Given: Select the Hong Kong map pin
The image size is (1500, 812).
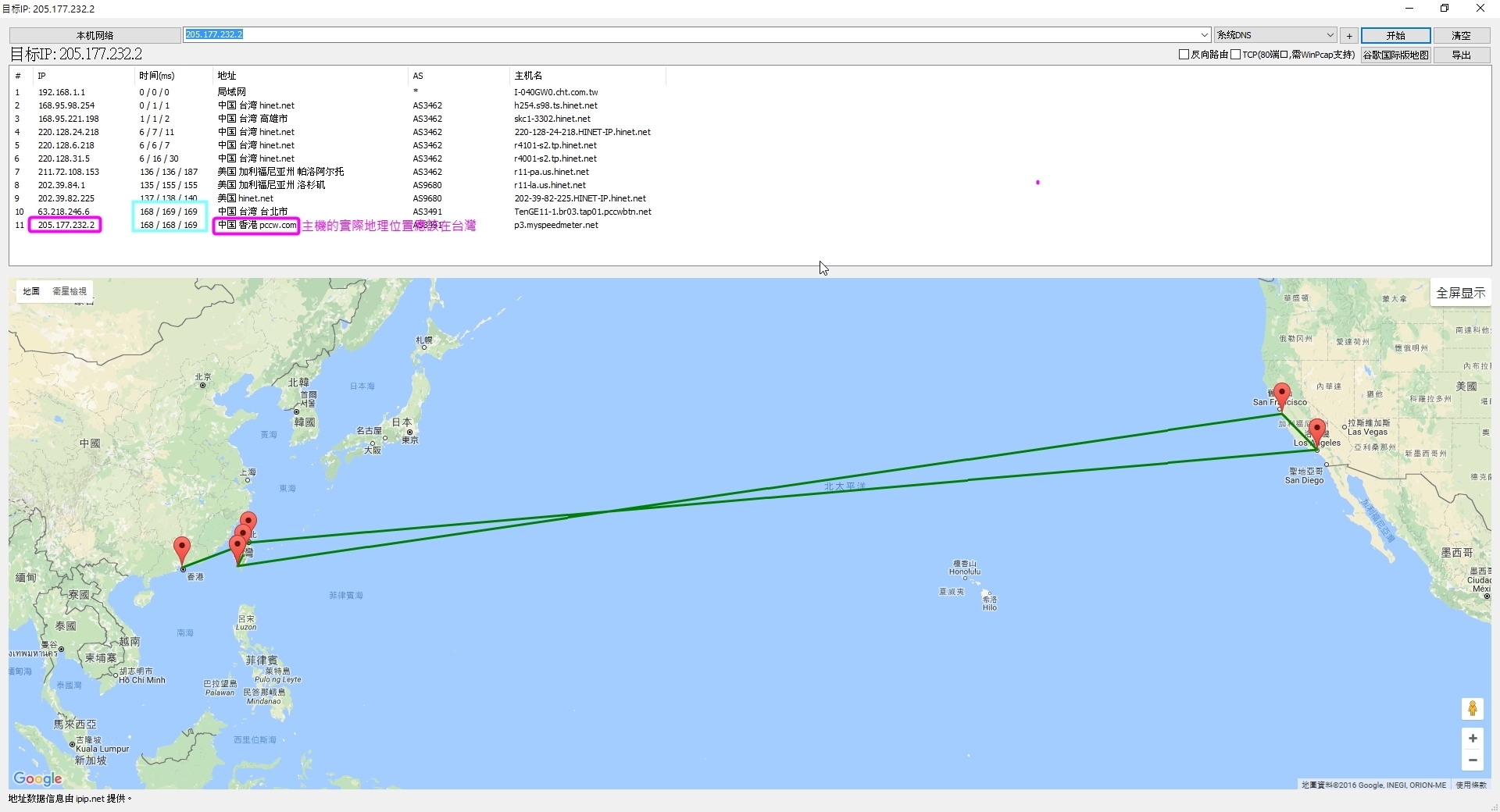Looking at the screenshot, I should pos(182,551).
